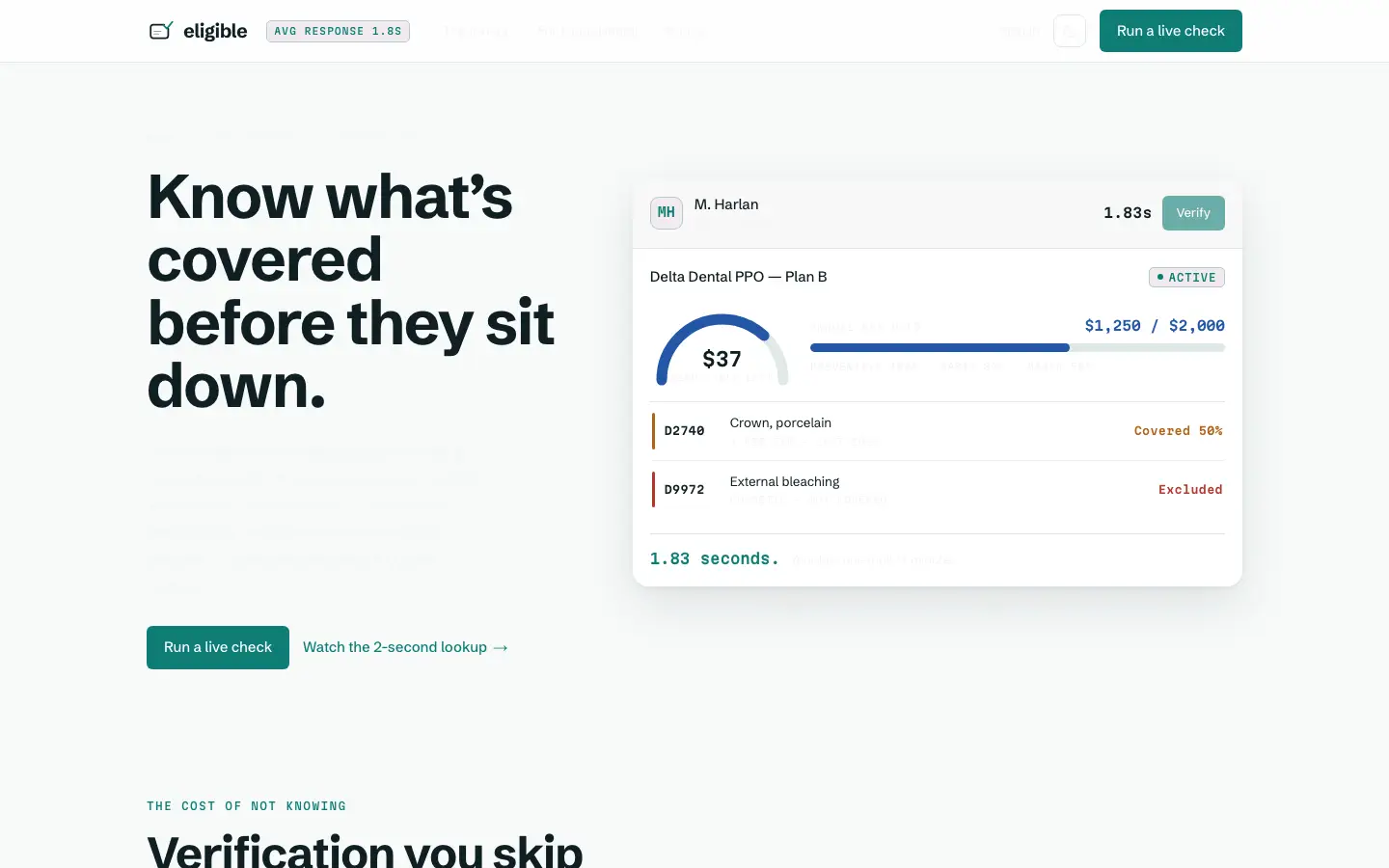
Task: Click Run a live check beside the Watch link
Action: (x=218, y=647)
